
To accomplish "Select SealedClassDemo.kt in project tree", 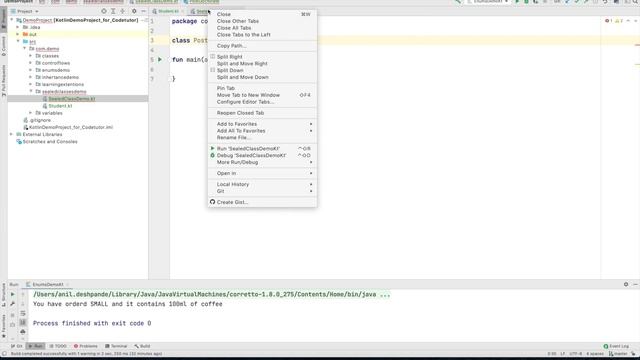I will tap(72, 99).
